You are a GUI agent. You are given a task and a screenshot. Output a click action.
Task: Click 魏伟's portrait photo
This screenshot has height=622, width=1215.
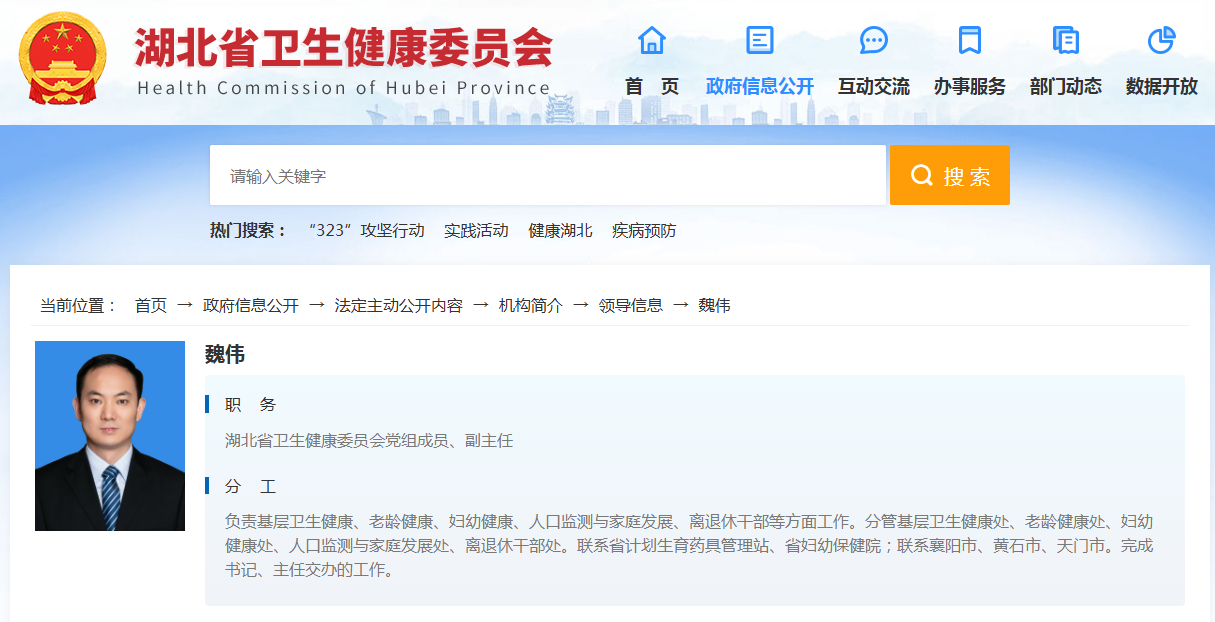pyautogui.click(x=109, y=435)
